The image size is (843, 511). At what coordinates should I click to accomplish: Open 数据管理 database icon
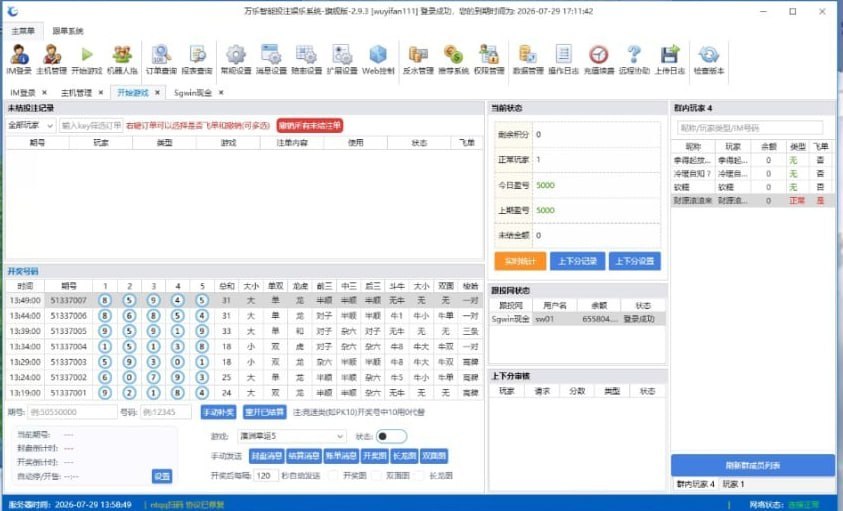(528, 60)
